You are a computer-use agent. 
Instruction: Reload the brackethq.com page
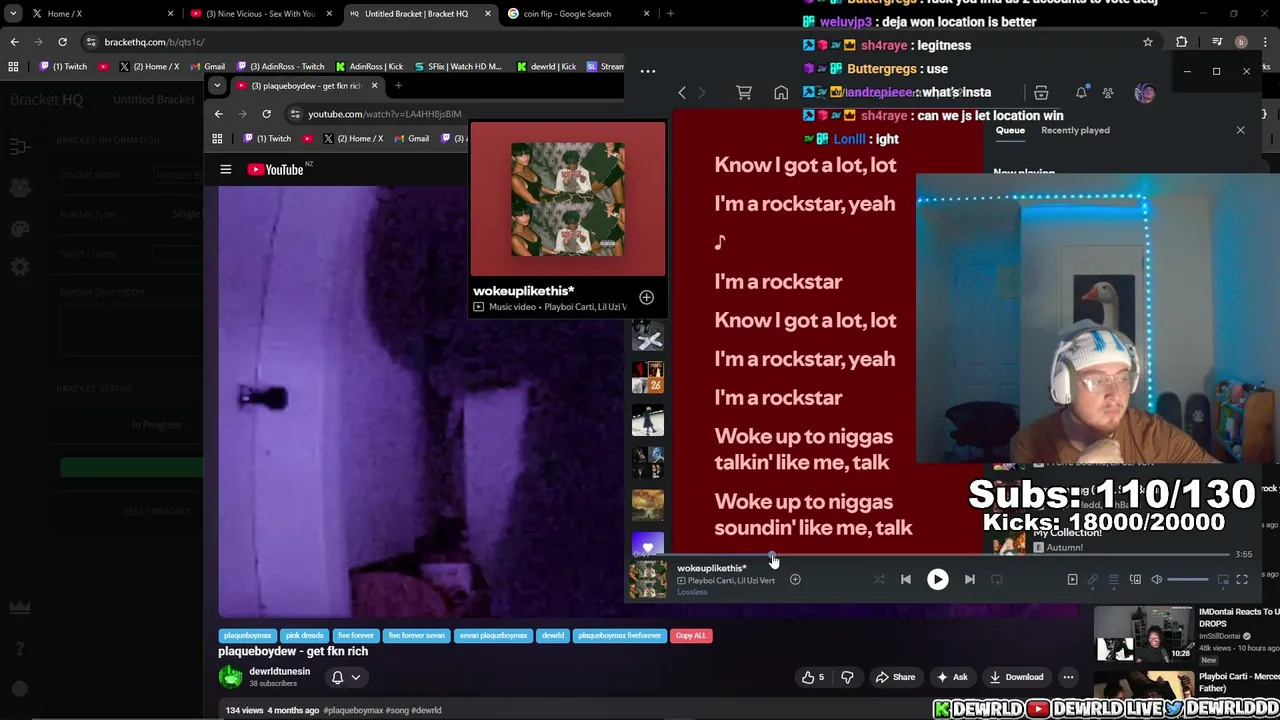62,42
